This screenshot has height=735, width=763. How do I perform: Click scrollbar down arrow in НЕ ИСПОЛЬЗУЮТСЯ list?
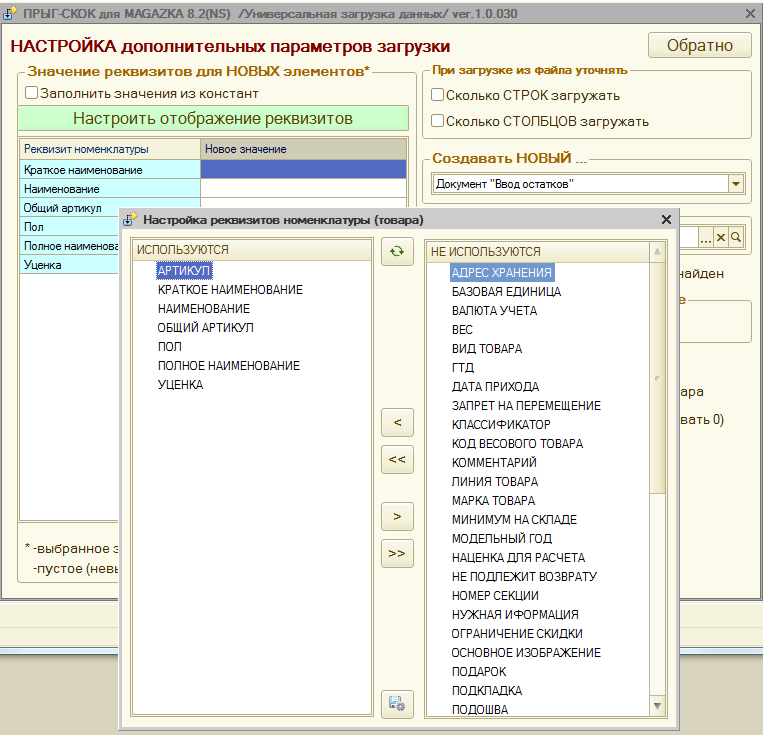657,706
